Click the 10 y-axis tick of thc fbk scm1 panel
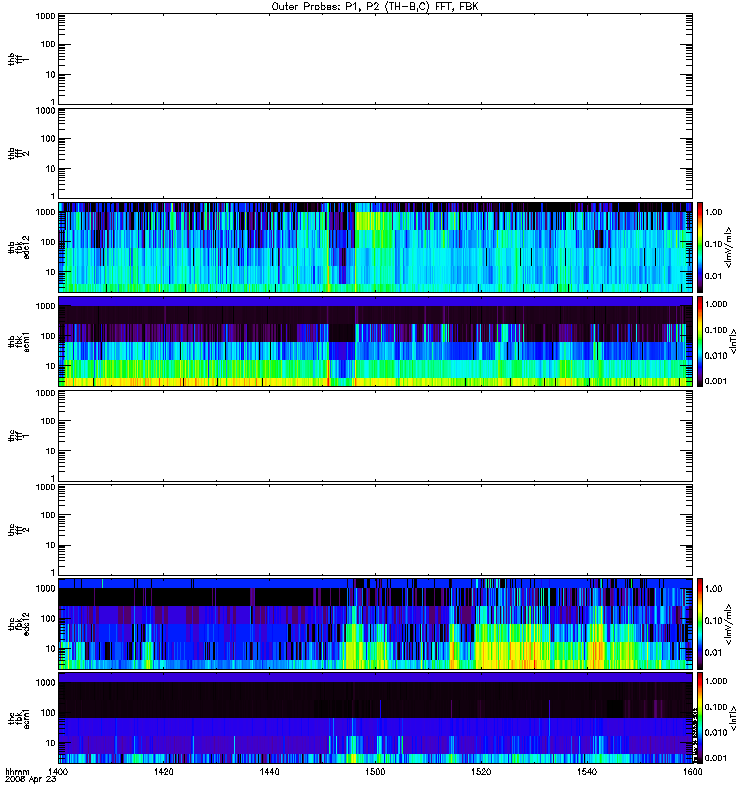Screen dimensions: 750x800 click(x=51, y=743)
